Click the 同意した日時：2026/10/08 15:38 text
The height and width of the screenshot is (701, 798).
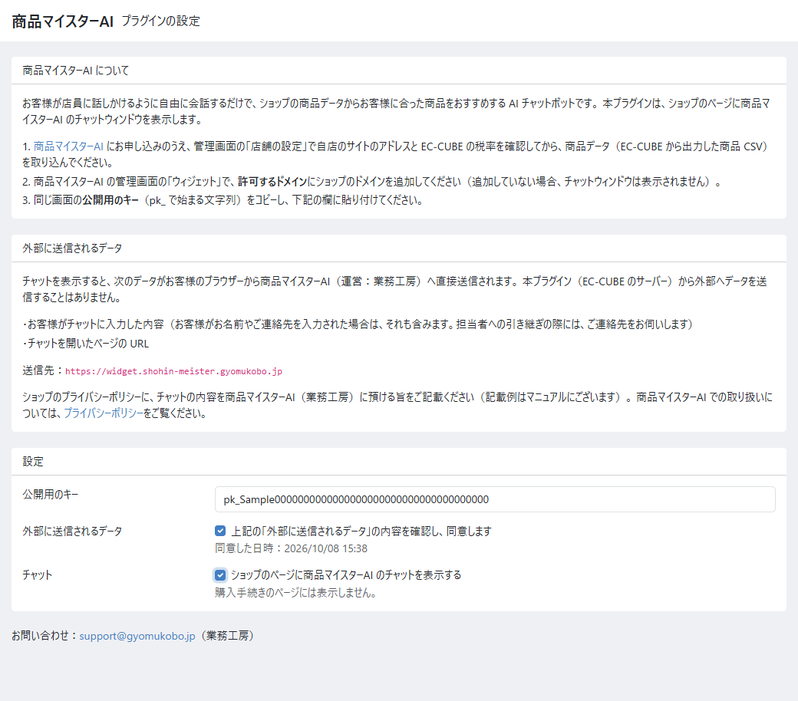tap(291, 548)
